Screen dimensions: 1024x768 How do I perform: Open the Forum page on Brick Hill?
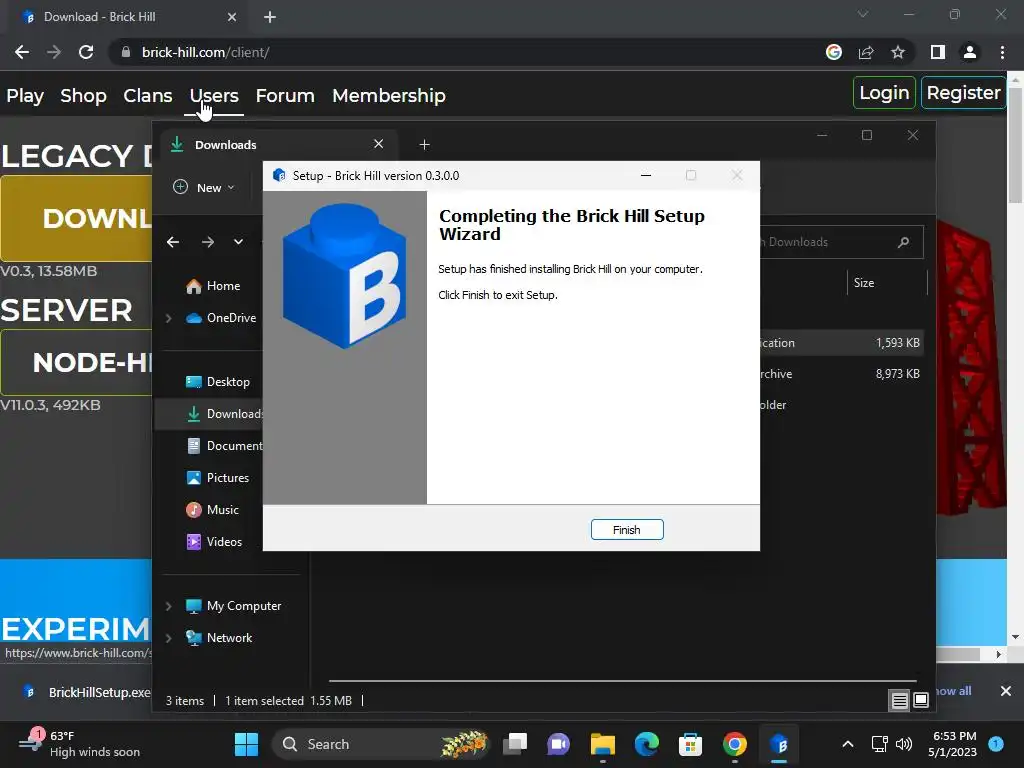pos(285,95)
